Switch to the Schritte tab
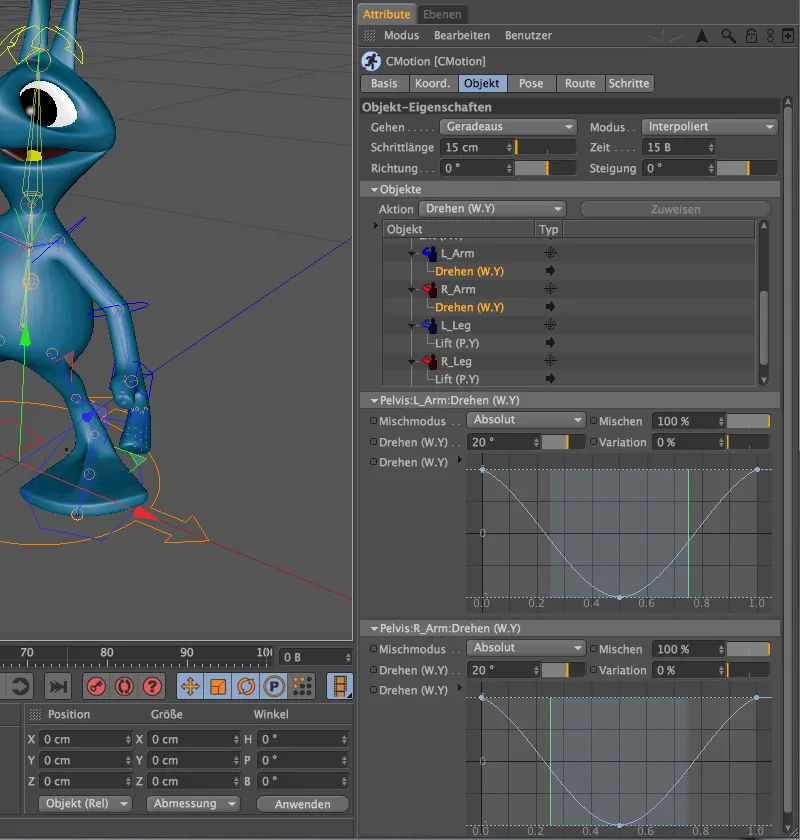Screen dimensions: 800x840 (x=628, y=83)
